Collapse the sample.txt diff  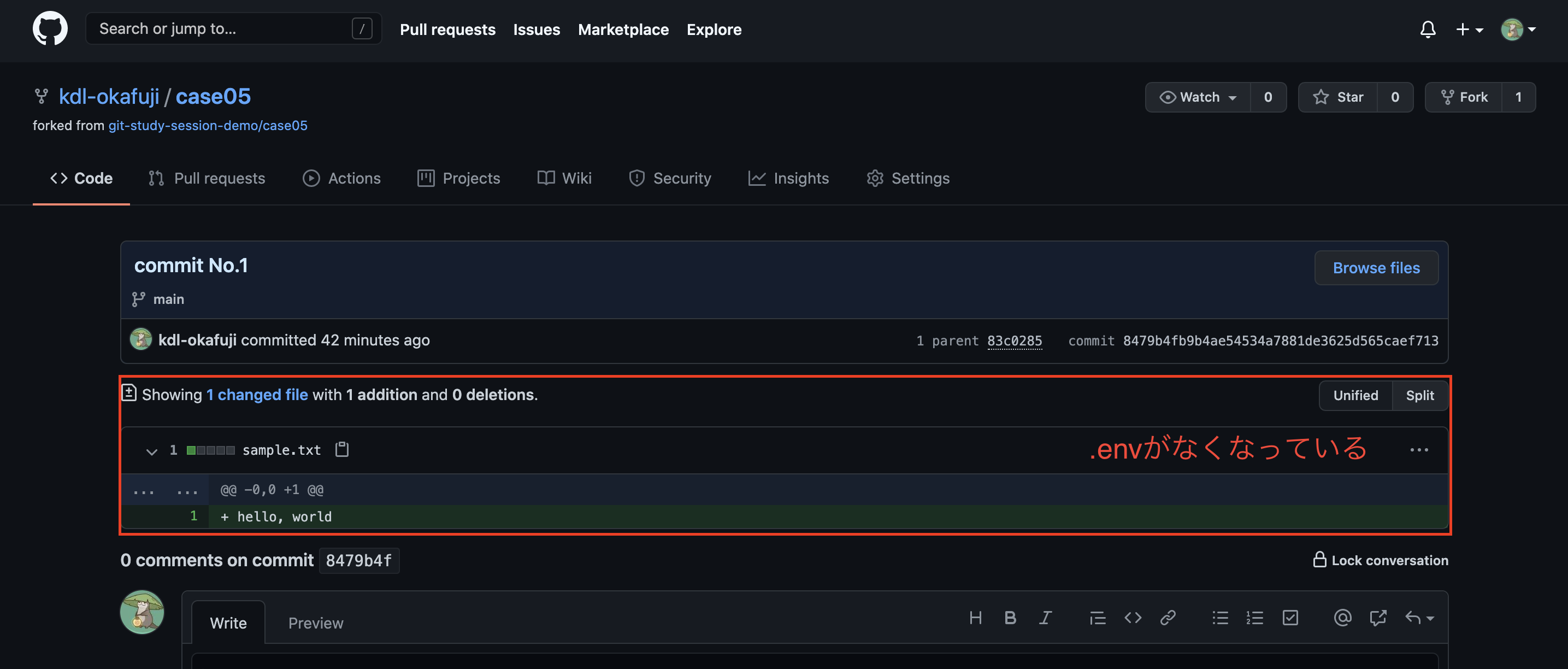pyautogui.click(x=151, y=451)
